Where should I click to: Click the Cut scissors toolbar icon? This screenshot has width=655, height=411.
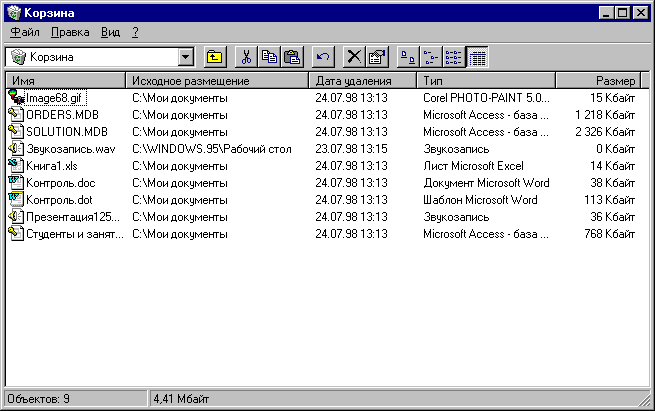click(247, 57)
